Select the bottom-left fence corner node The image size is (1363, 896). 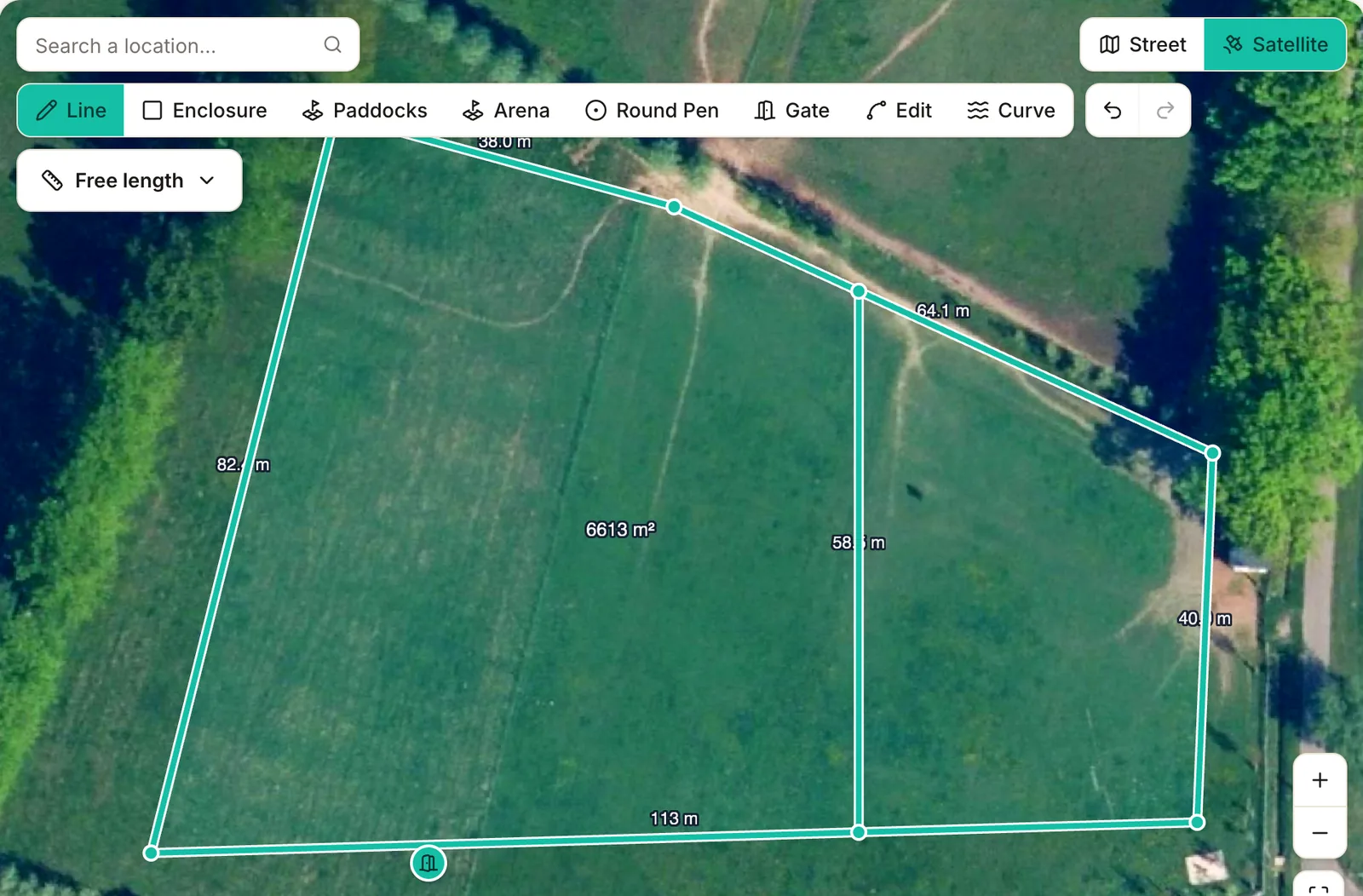point(151,853)
